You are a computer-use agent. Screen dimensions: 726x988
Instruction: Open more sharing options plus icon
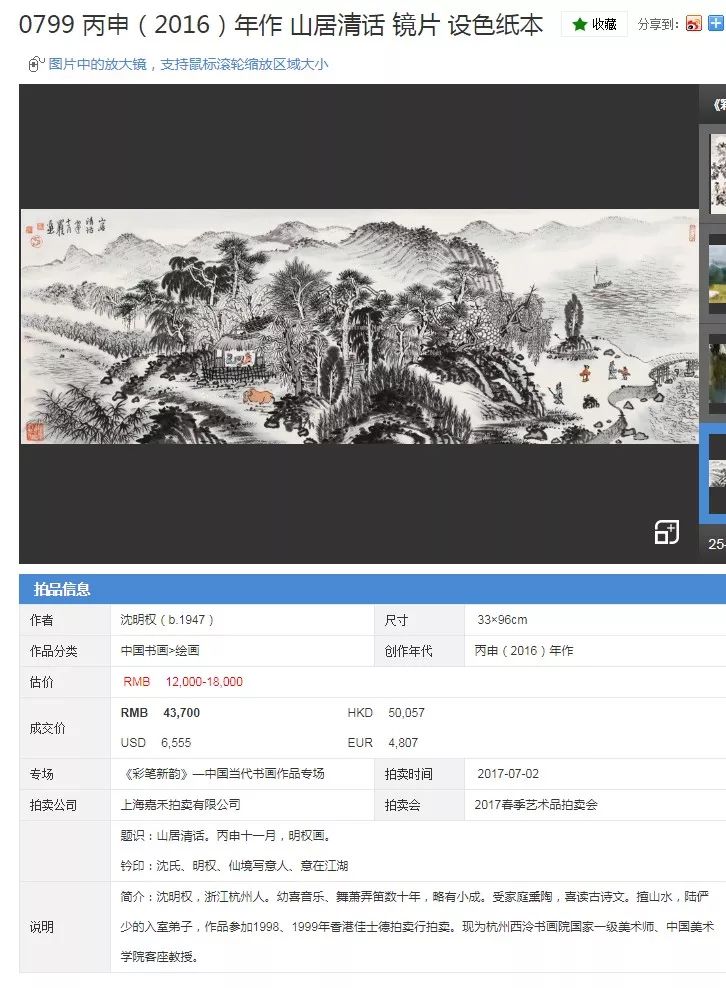click(716, 23)
